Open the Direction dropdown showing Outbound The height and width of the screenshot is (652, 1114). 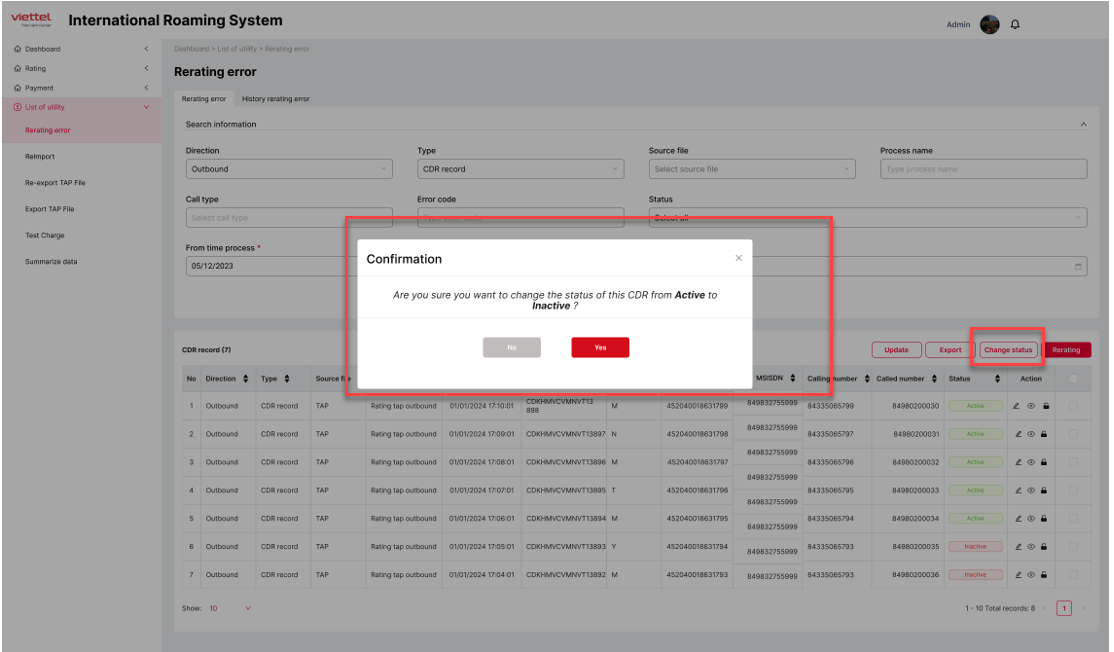[x=289, y=169]
